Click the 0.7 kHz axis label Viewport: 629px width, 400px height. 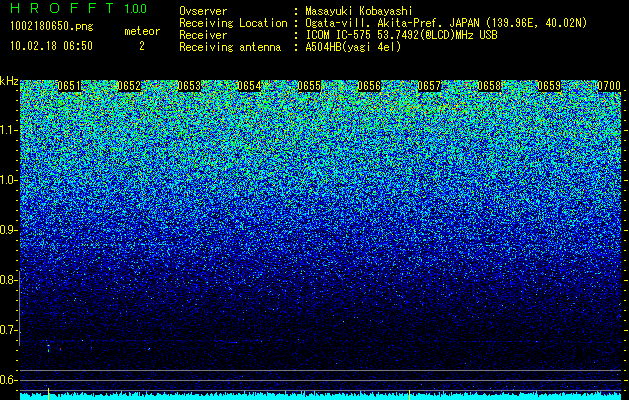[x=8, y=330]
